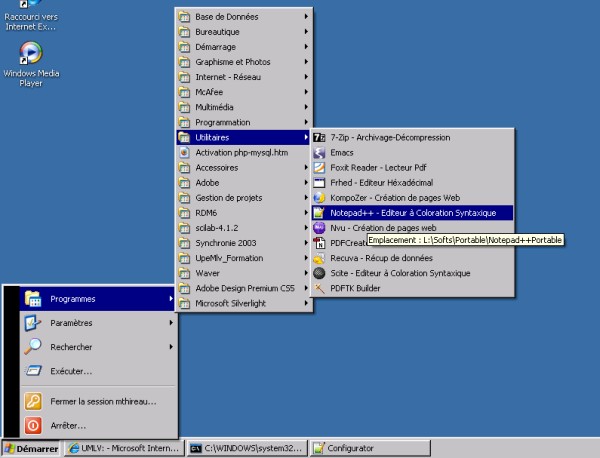Image resolution: width=600 pixels, height=458 pixels.
Task: Click the 7-Zip icon in Utilitaires submenu
Action: (x=320, y=137)
